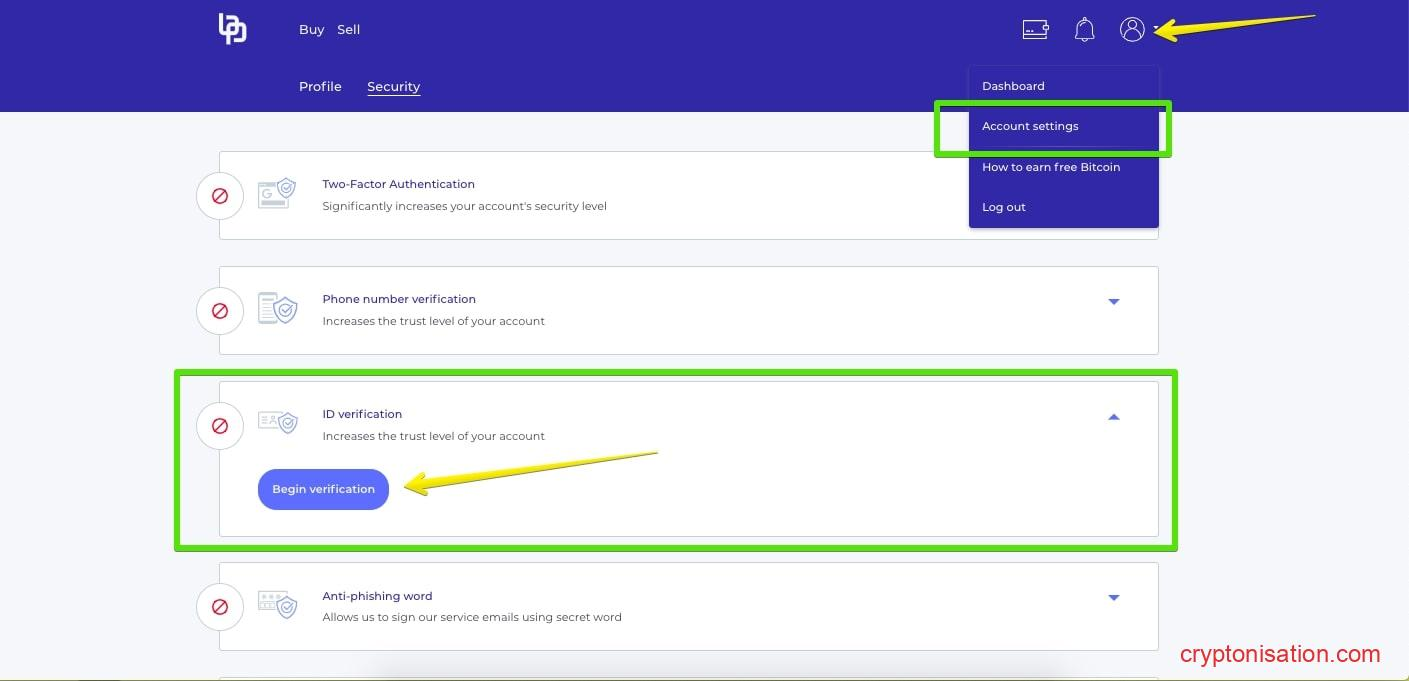Click disabled status circle for Phone verification
This screenshot has height=681, width=1409.
[x=220, y=311]
